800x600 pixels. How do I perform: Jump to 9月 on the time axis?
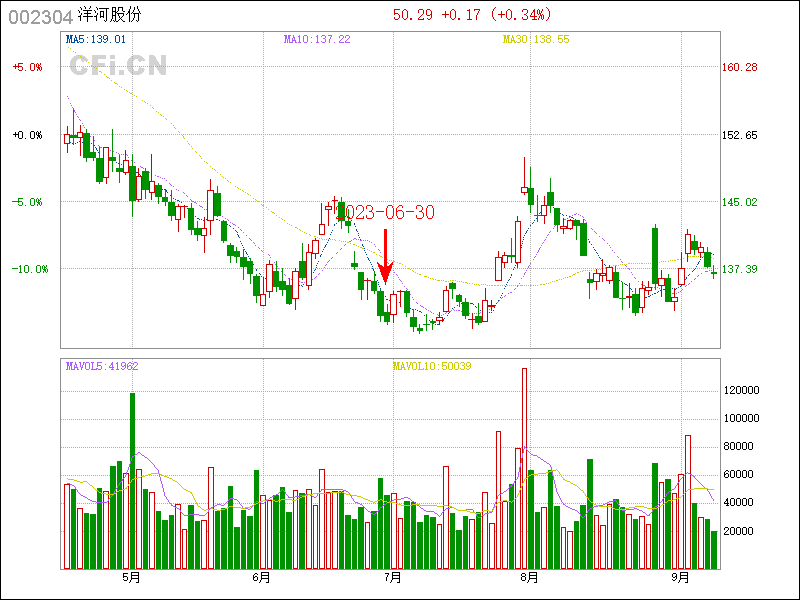click(681, 578)
